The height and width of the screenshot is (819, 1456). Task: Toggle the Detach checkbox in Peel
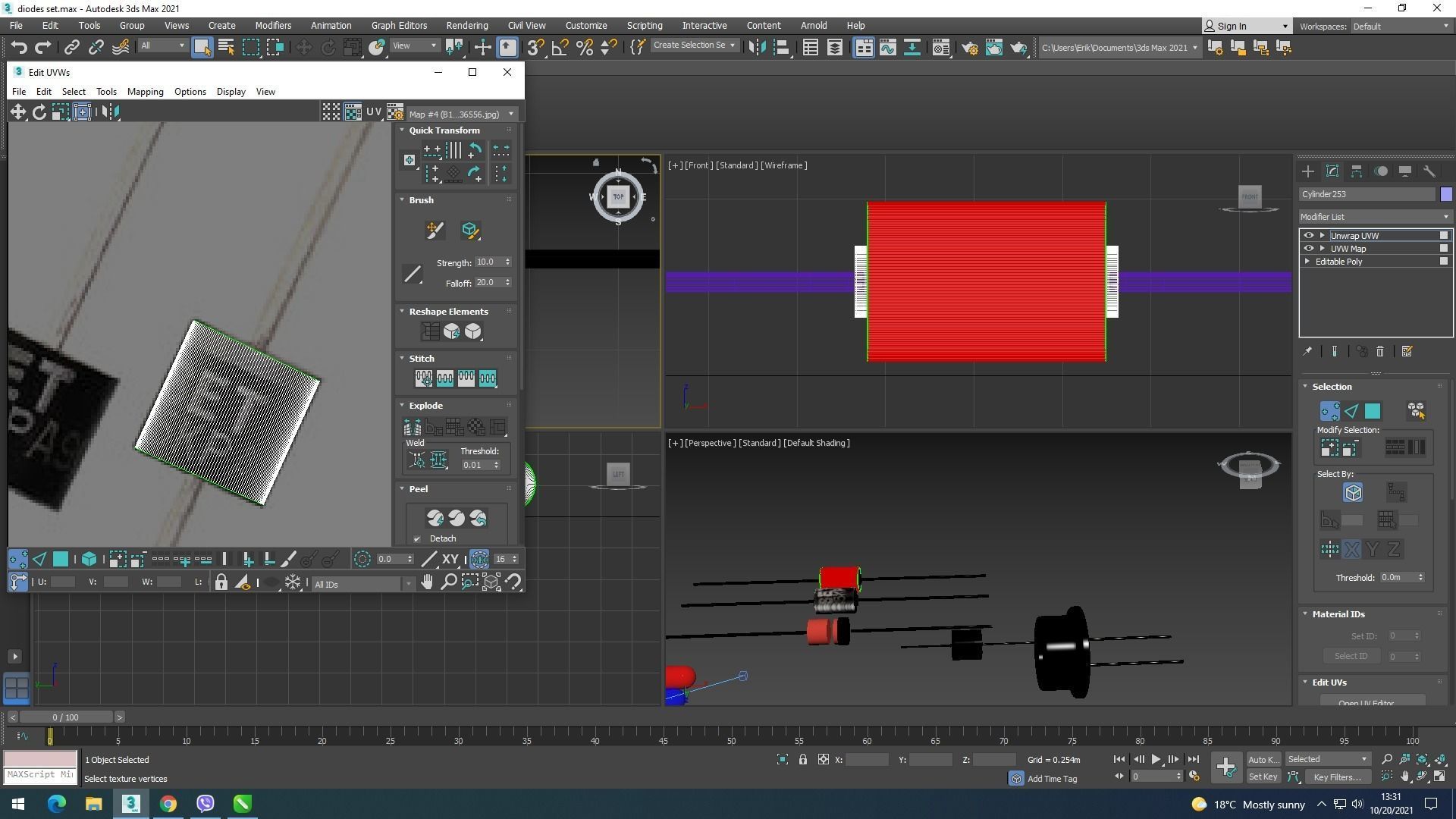click(x=417, y=539)
